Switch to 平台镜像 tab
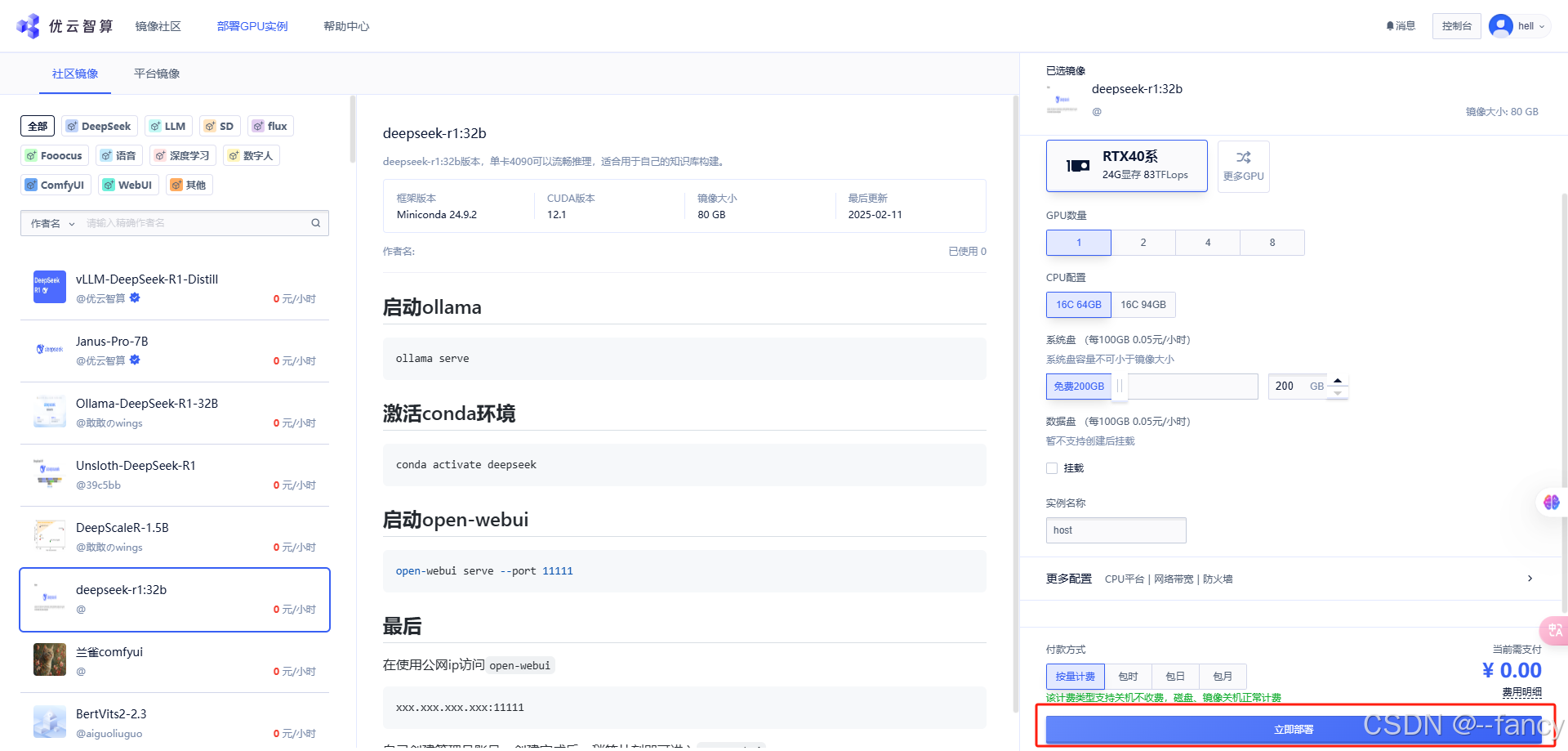Image resolution: width=1568 pixels, height=751 pixels. pyautogui.click(x=157, y=74)
